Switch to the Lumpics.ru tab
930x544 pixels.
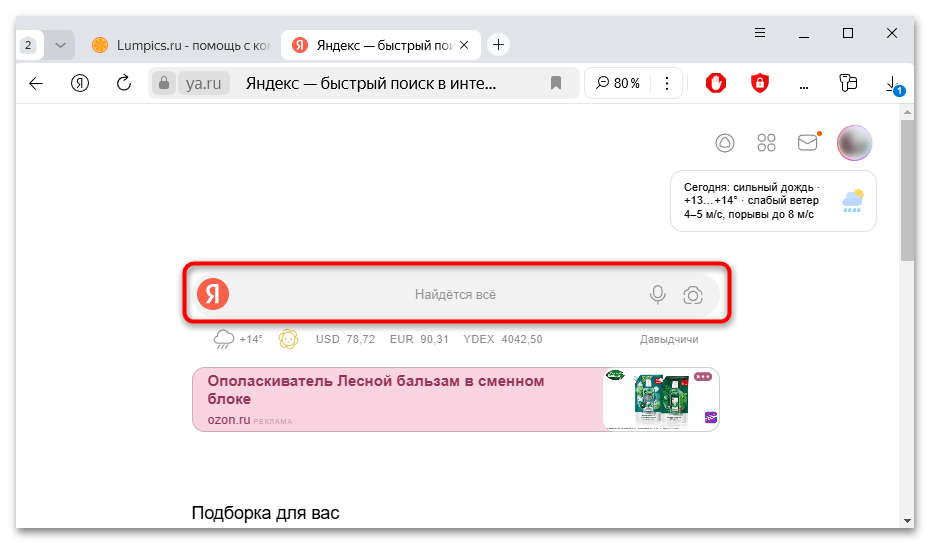coord(183,46)
